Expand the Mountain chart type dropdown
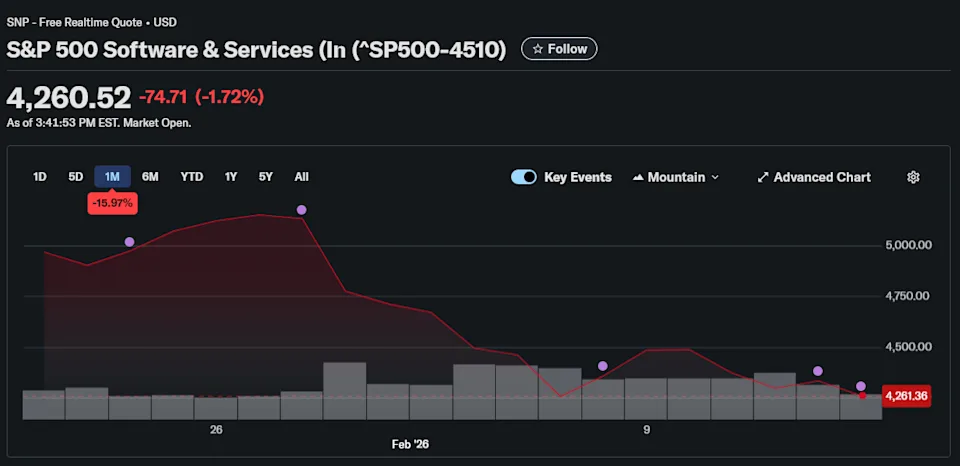 click(x=676, y=177)
